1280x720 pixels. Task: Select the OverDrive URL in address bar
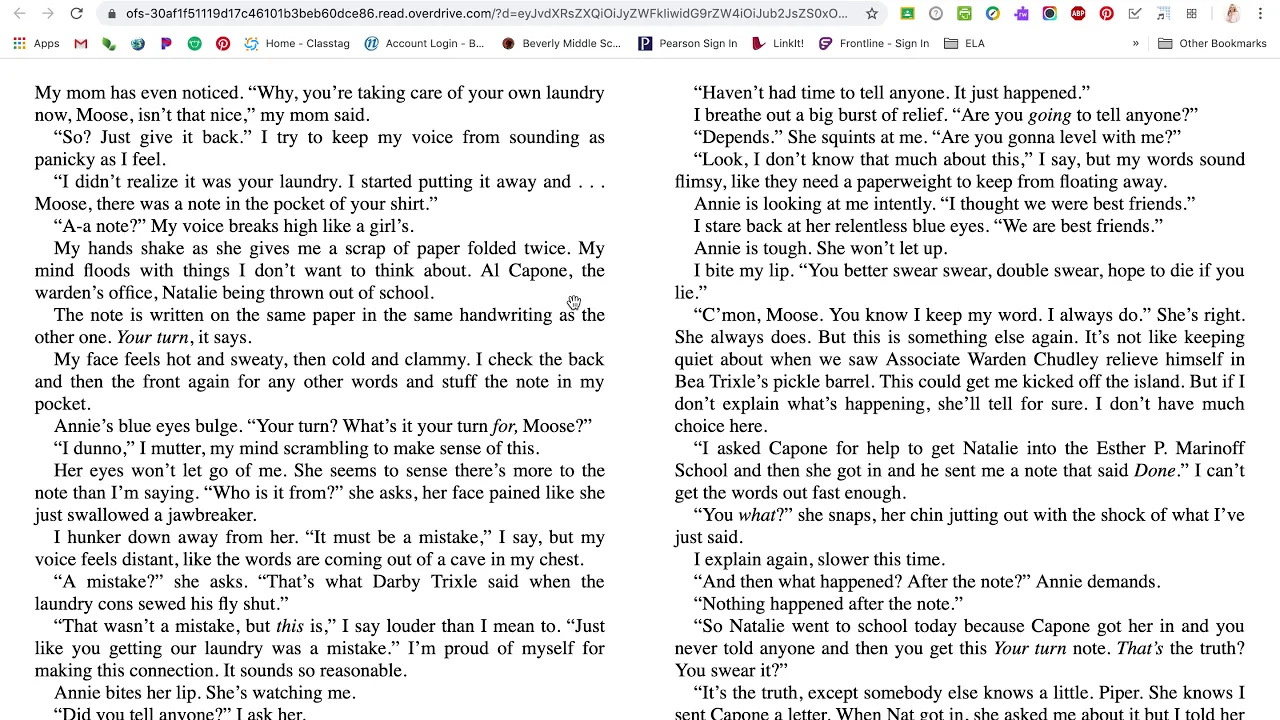[x=486, y=14]
